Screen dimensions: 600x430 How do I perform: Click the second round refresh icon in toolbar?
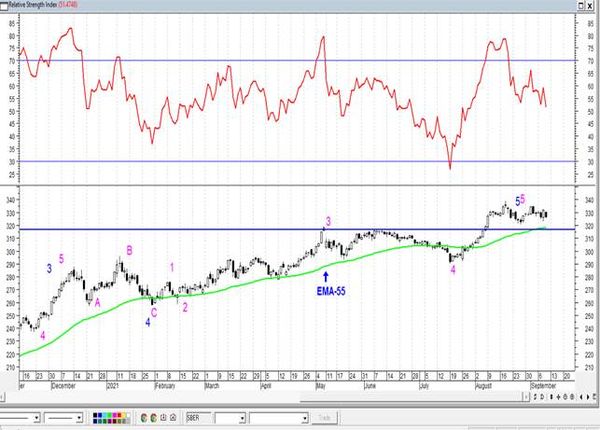(153, 418)
